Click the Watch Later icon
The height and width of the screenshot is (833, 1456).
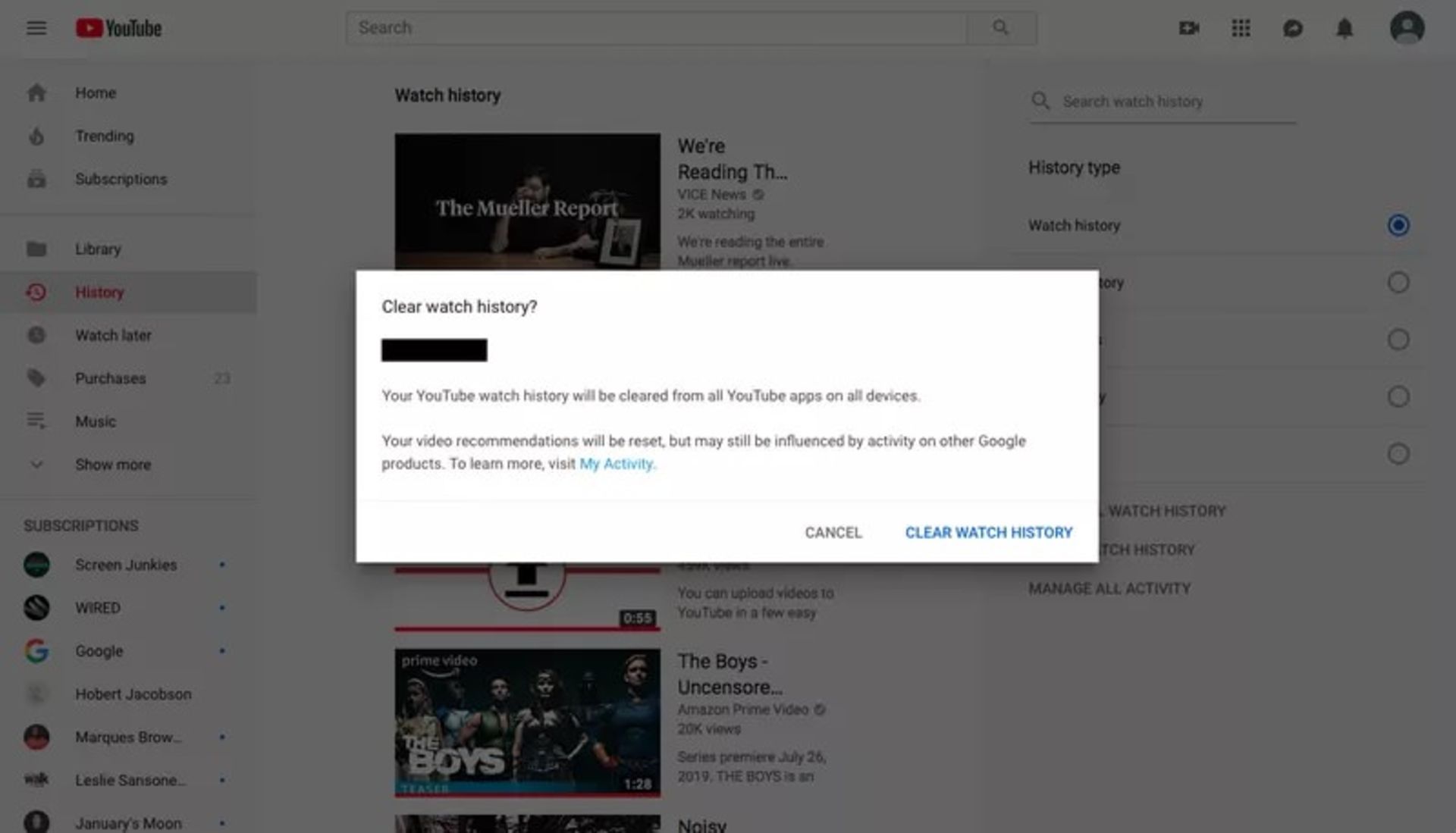point(36,335)
